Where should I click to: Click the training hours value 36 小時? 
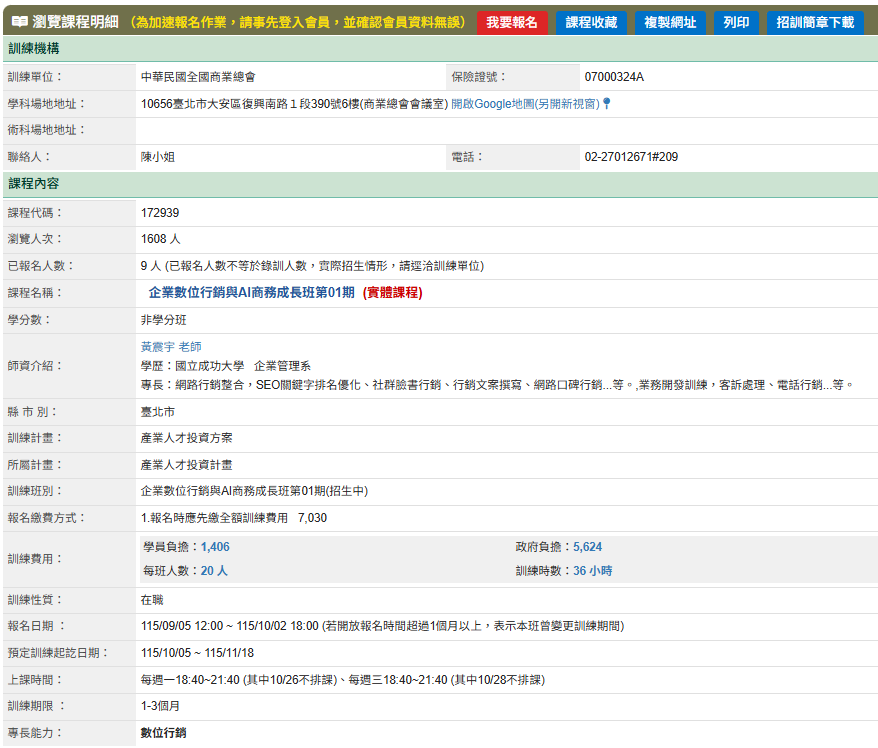click(x=592, y=571)
